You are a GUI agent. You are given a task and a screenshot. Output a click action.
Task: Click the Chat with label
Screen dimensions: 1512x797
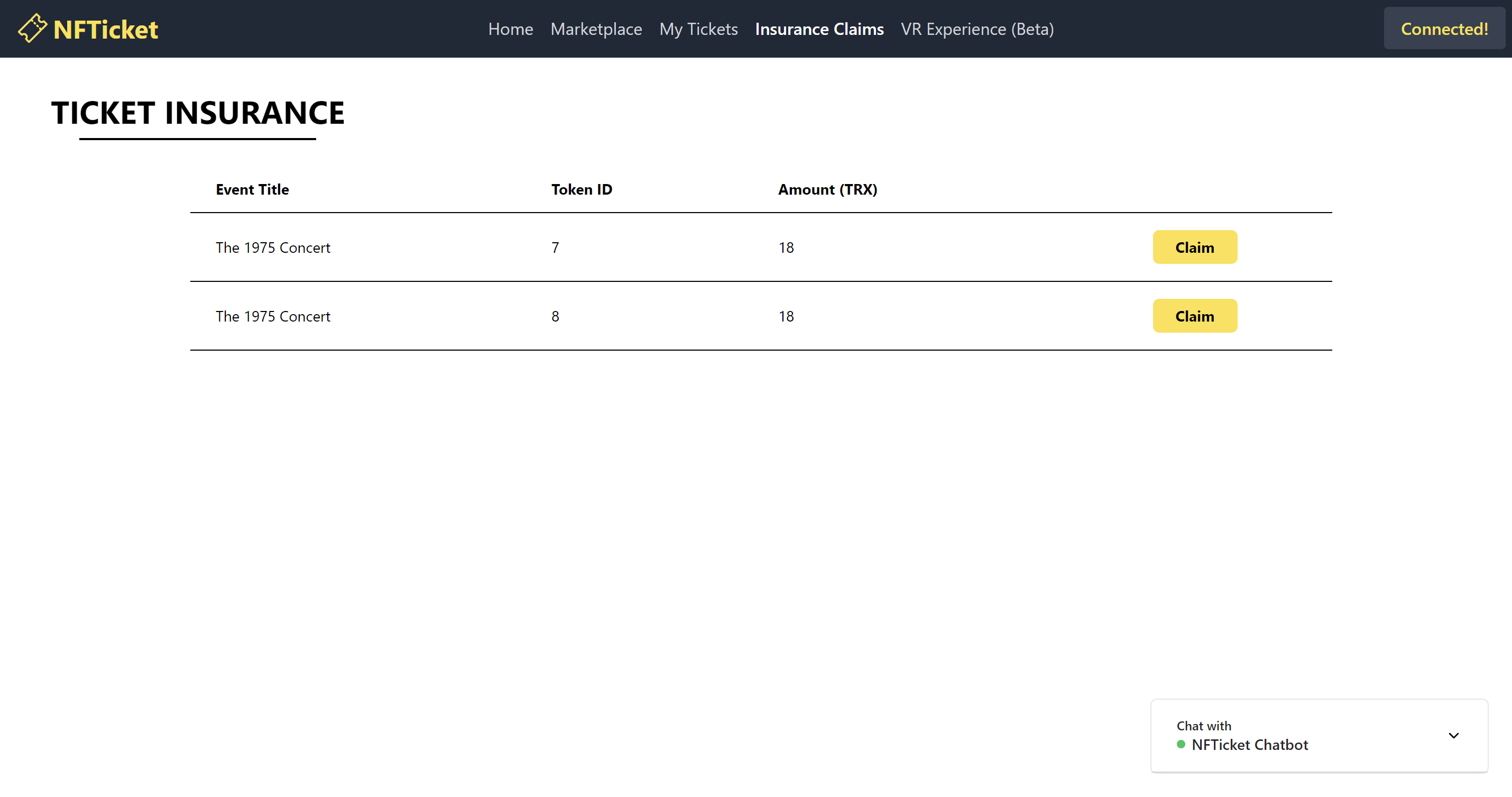click(x=1203, y=726)
